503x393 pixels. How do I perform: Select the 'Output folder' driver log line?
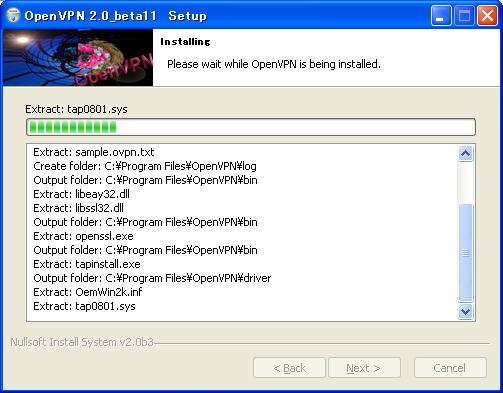coord(152,278)
